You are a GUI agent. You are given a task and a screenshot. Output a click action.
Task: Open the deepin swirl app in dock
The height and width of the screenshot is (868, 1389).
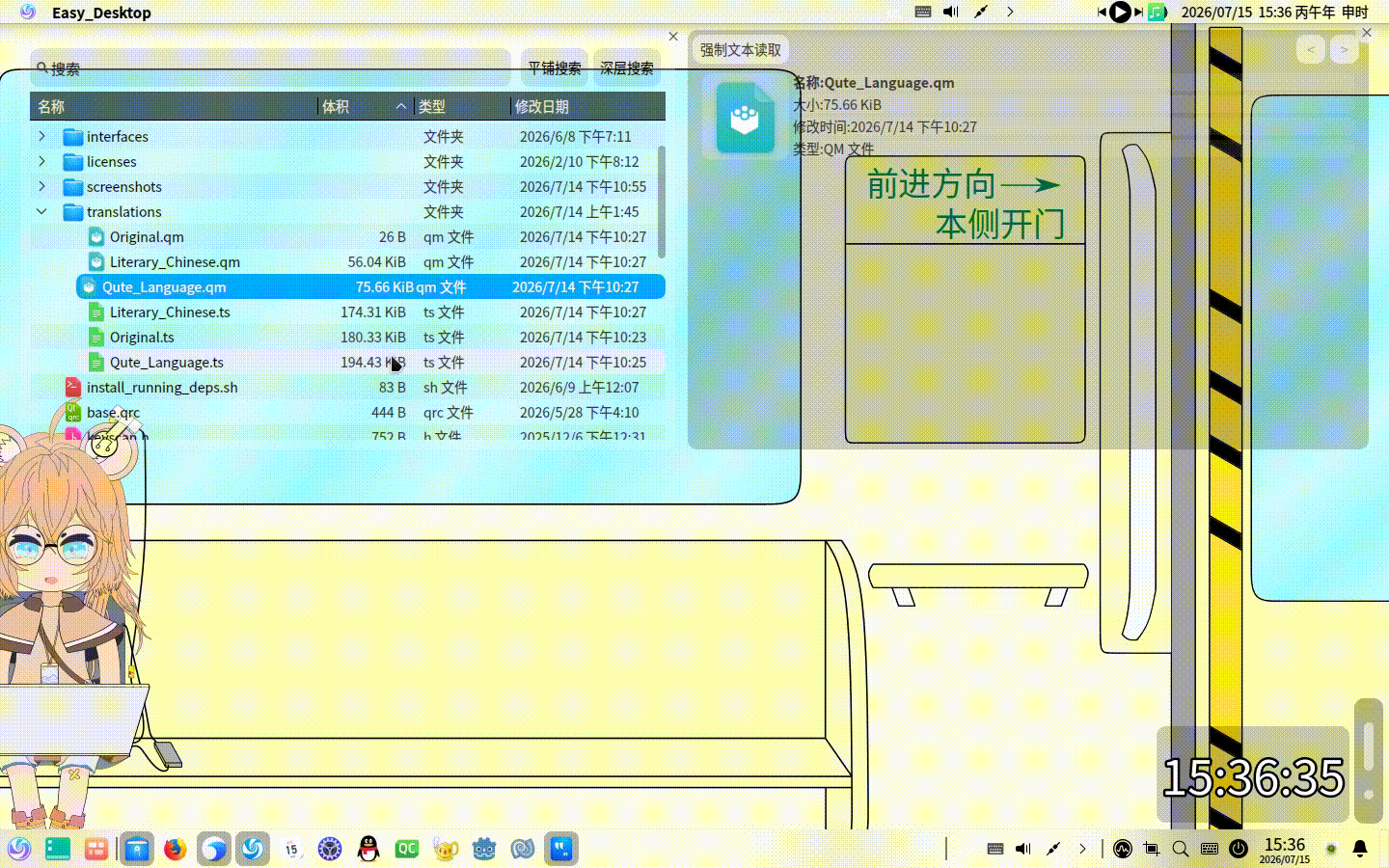pos(253,849)
